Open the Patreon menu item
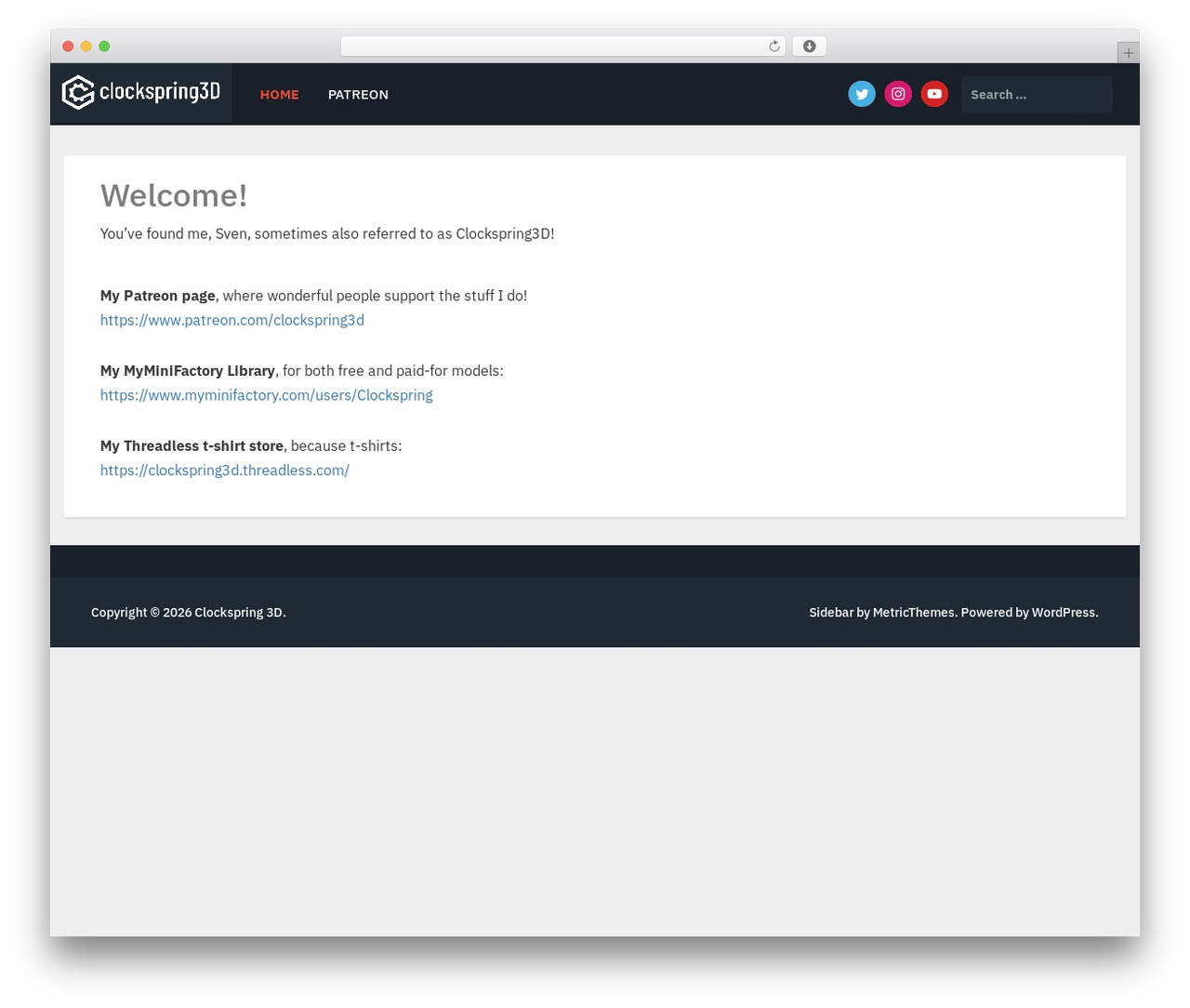This screenshot has width=1190, height=1008. 358,95
